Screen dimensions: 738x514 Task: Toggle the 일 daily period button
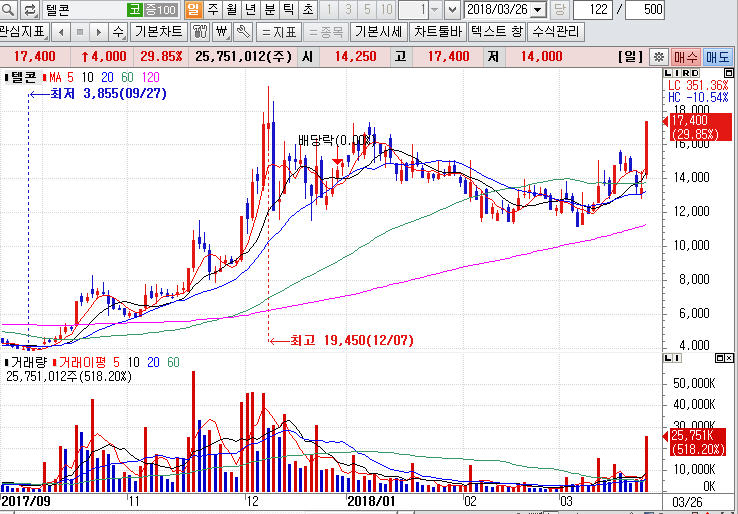[x=193, y=10]
